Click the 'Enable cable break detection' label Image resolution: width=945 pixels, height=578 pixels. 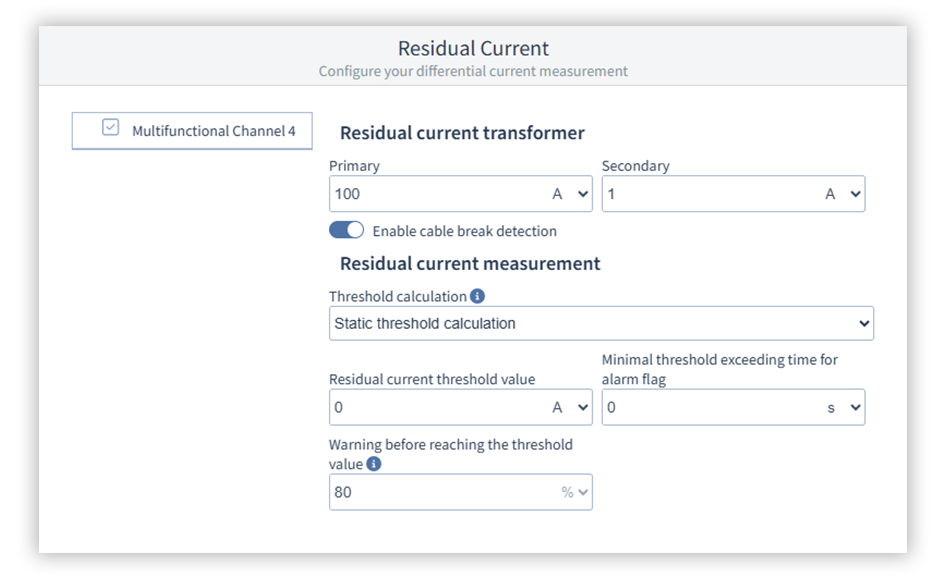[464, 231]
